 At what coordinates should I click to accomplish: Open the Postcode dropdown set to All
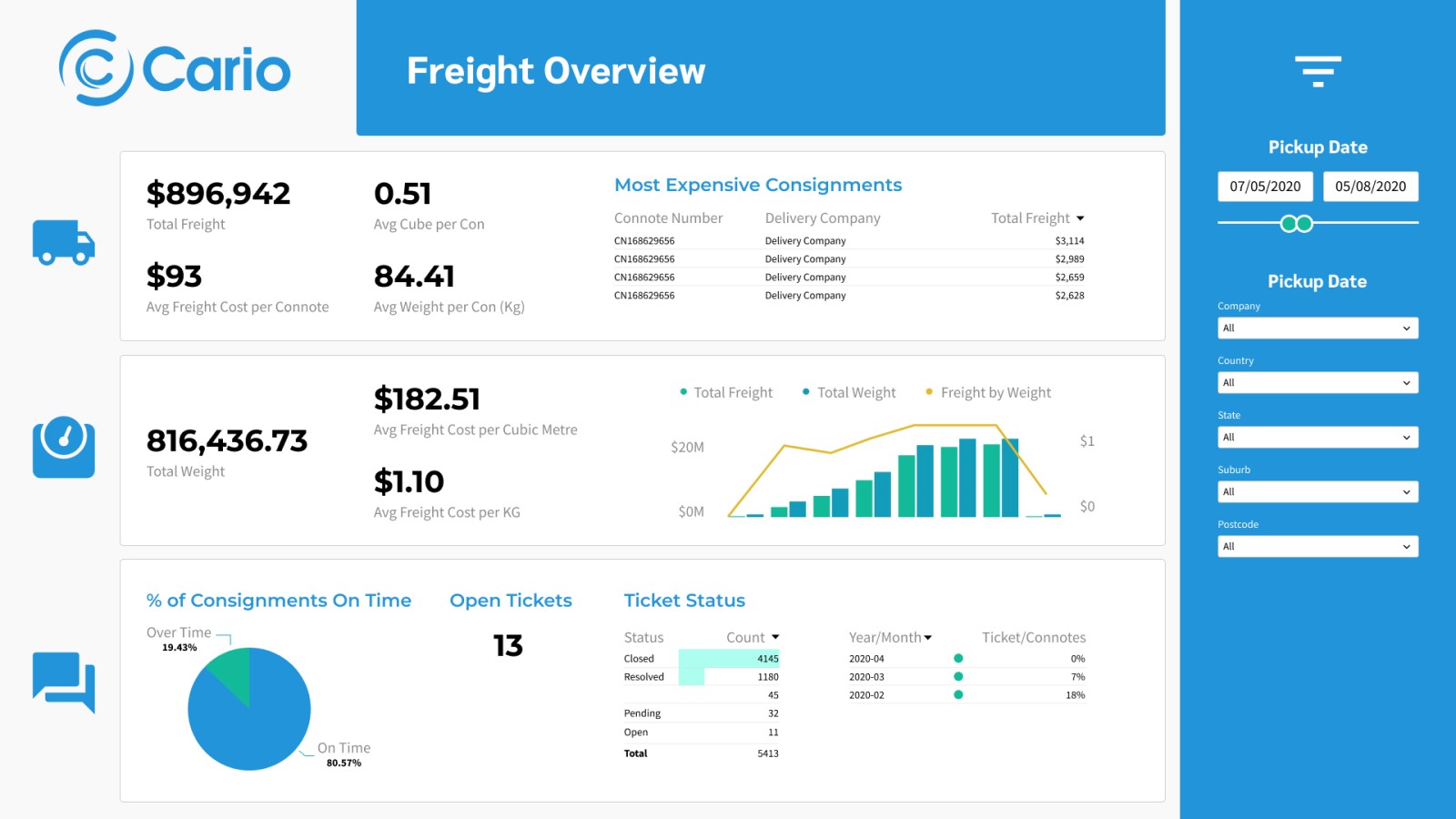[x=1317, y=546]
